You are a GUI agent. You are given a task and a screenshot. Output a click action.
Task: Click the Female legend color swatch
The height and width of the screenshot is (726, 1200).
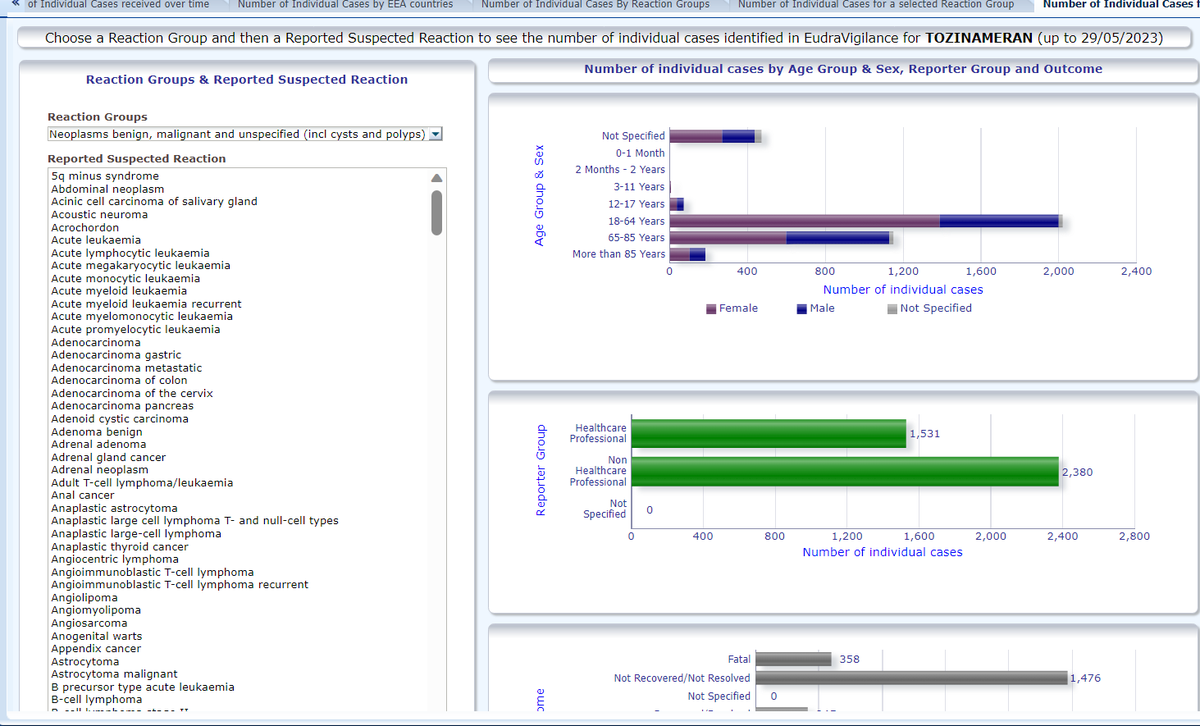pyautogui.click(x=711, y=309)
